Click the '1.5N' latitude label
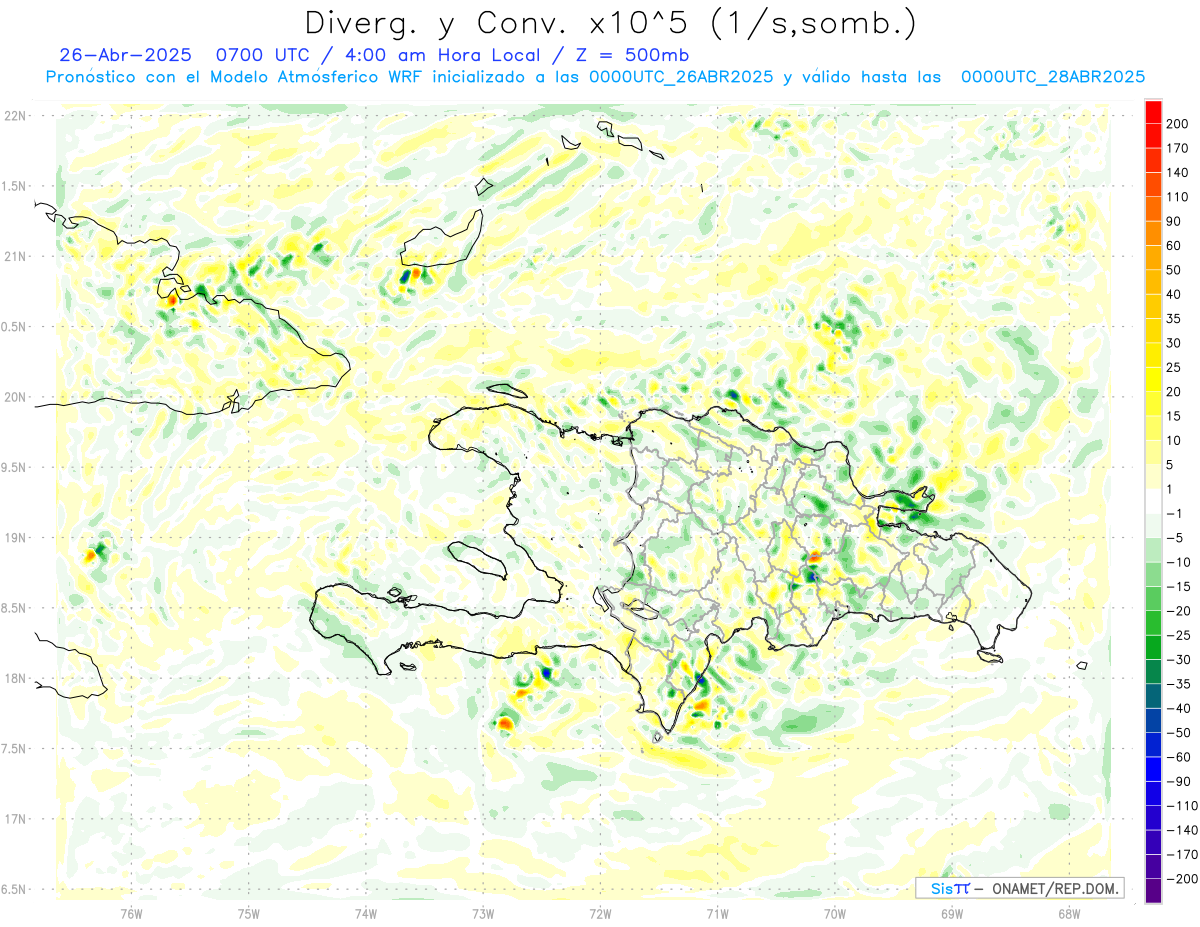The width and height of the screenshot is (1200, 927). coord(13,186)
